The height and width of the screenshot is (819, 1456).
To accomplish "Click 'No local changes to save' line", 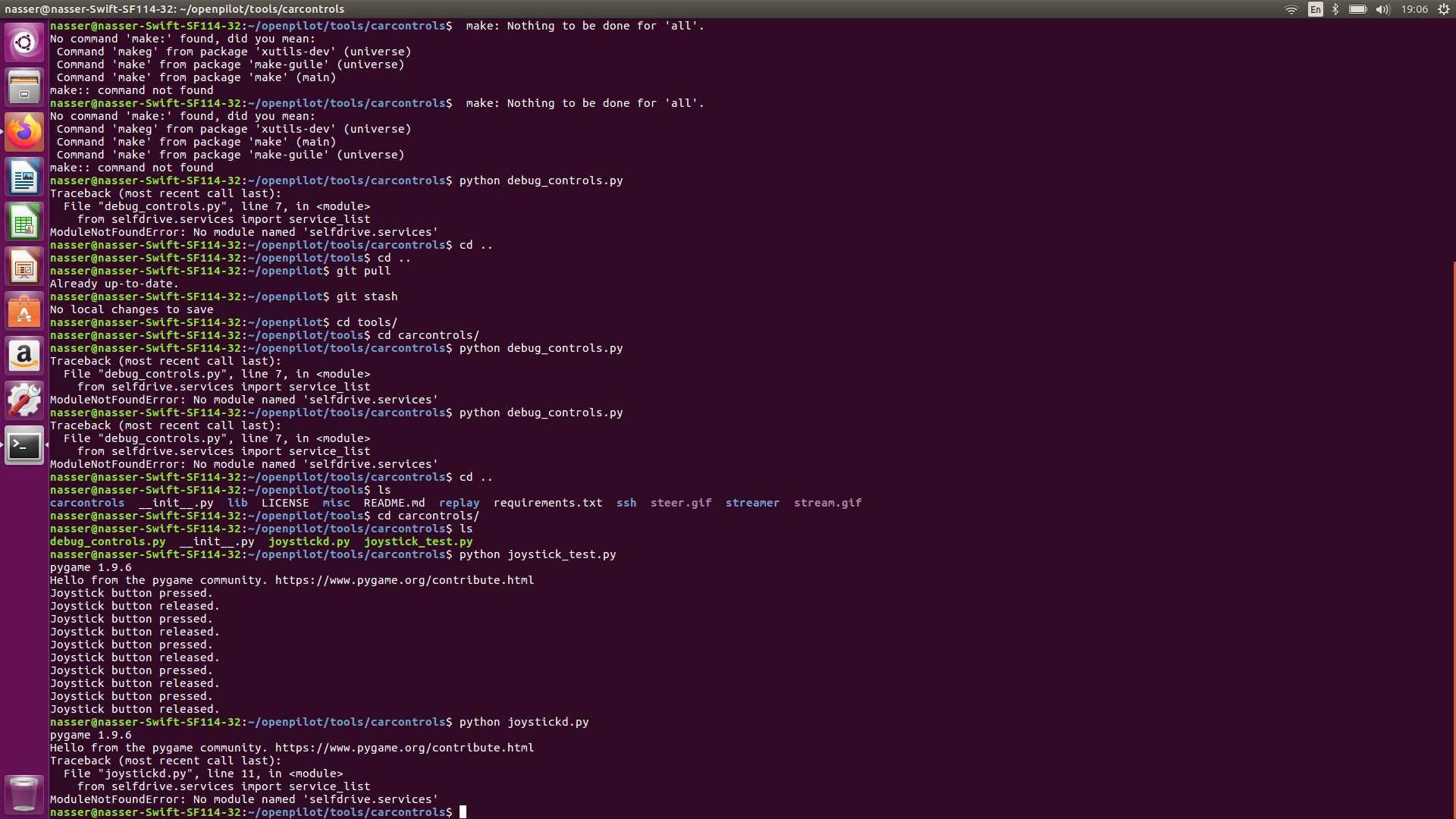I will click(x=132, y=309).
